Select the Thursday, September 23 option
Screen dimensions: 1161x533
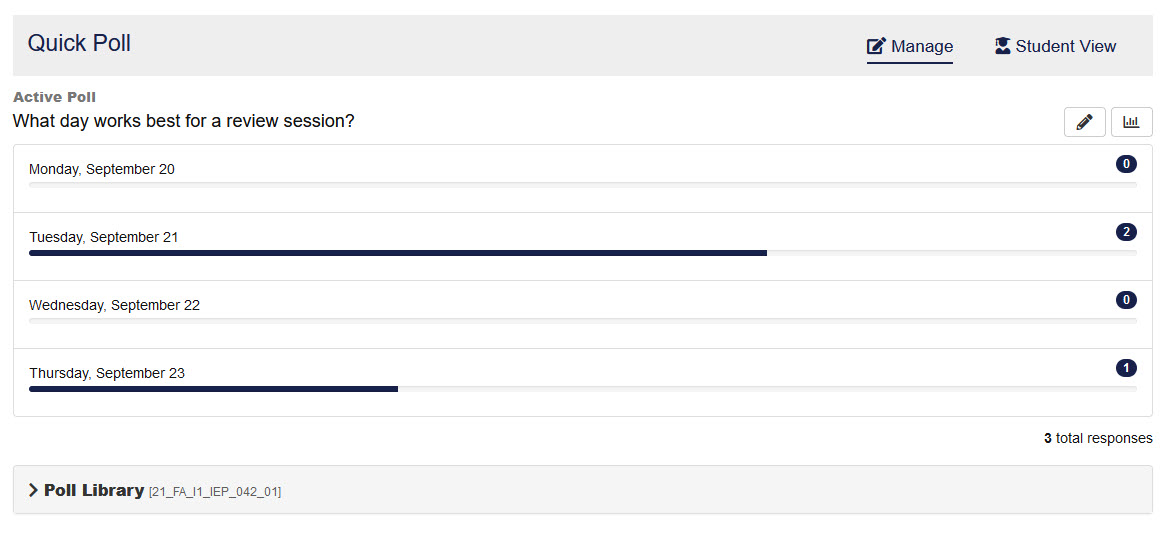[x=107, y=374]
